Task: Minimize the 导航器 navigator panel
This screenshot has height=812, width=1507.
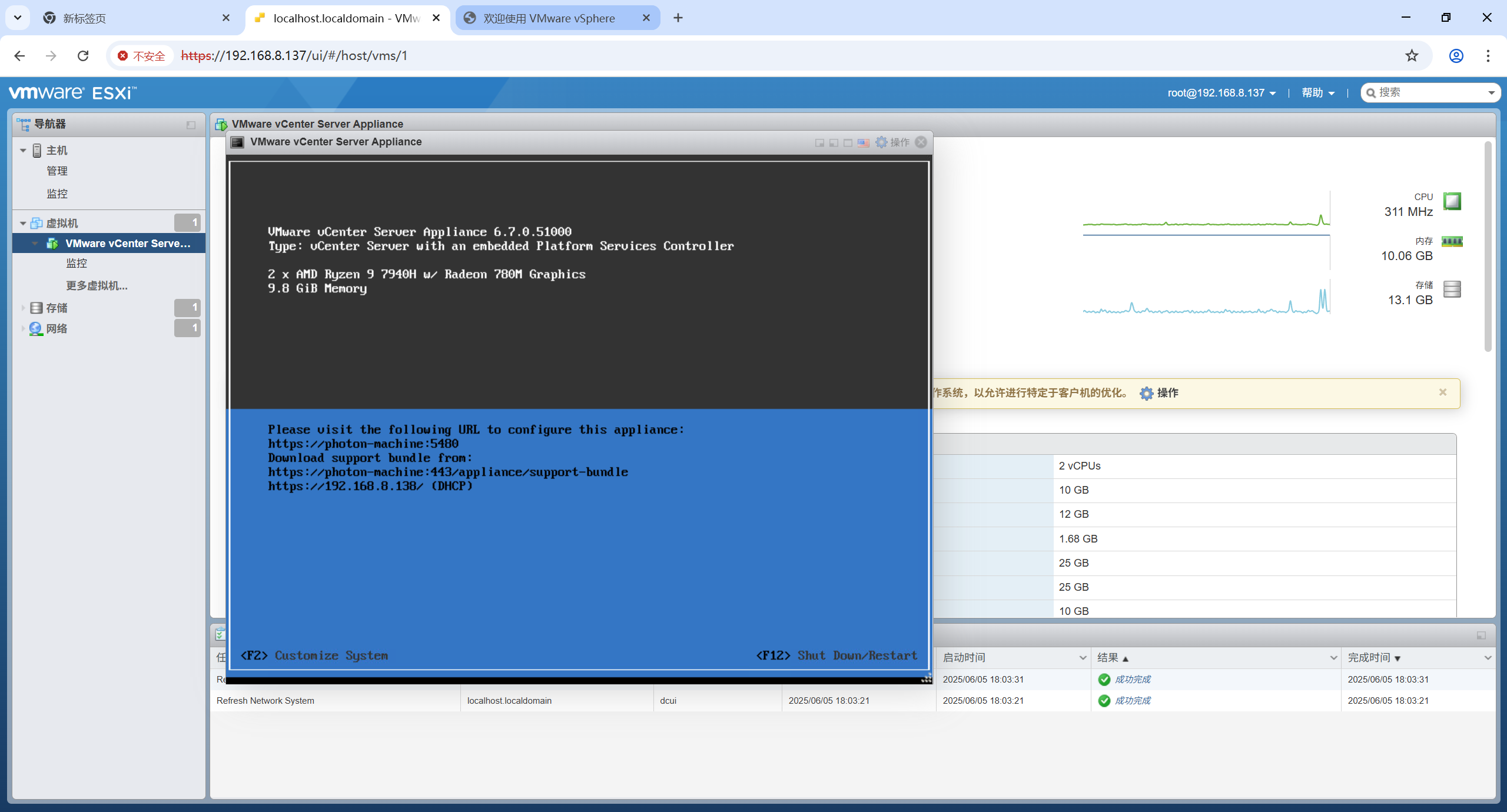Action: (191, 125)
